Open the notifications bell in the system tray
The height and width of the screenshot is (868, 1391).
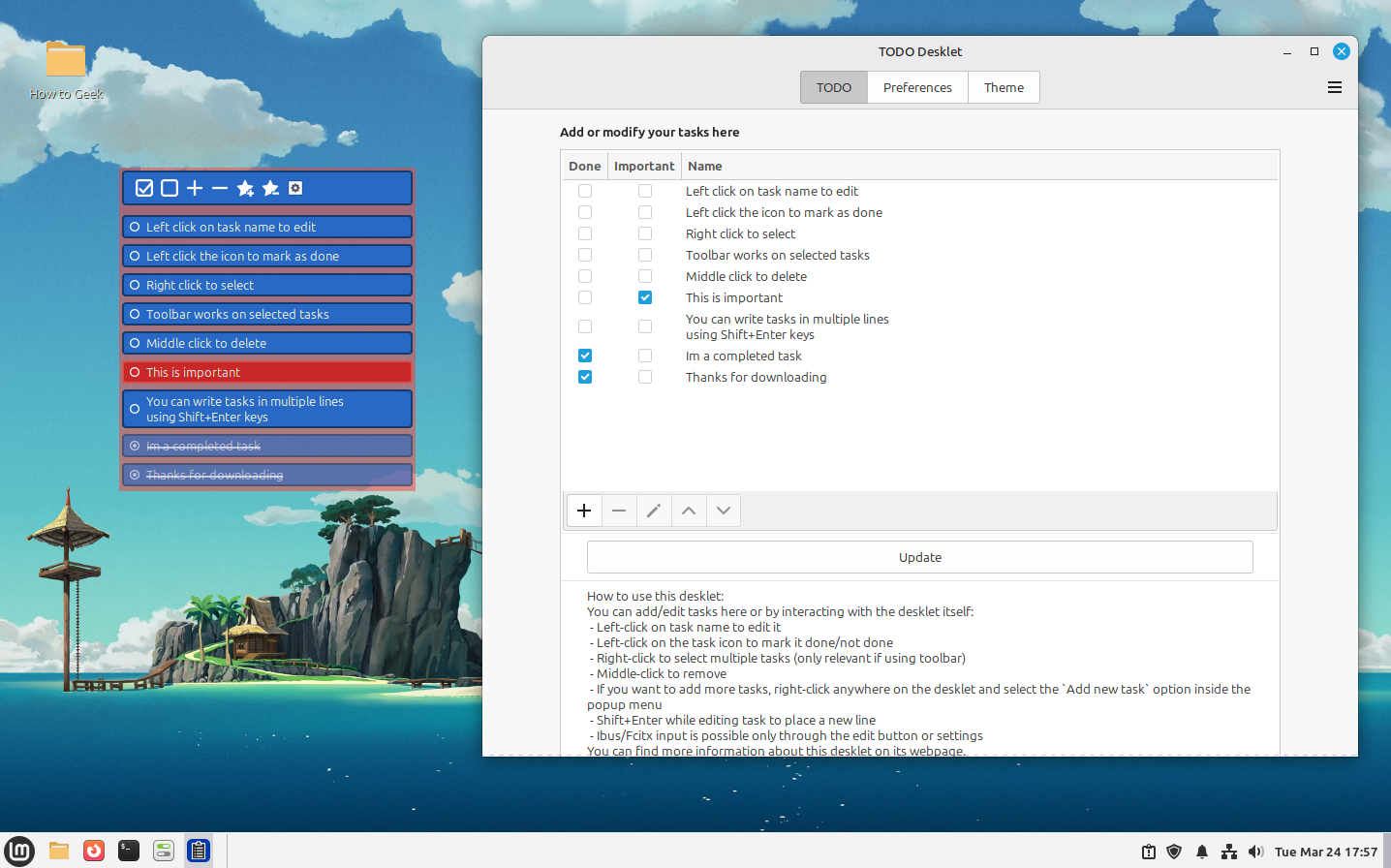1202,852
